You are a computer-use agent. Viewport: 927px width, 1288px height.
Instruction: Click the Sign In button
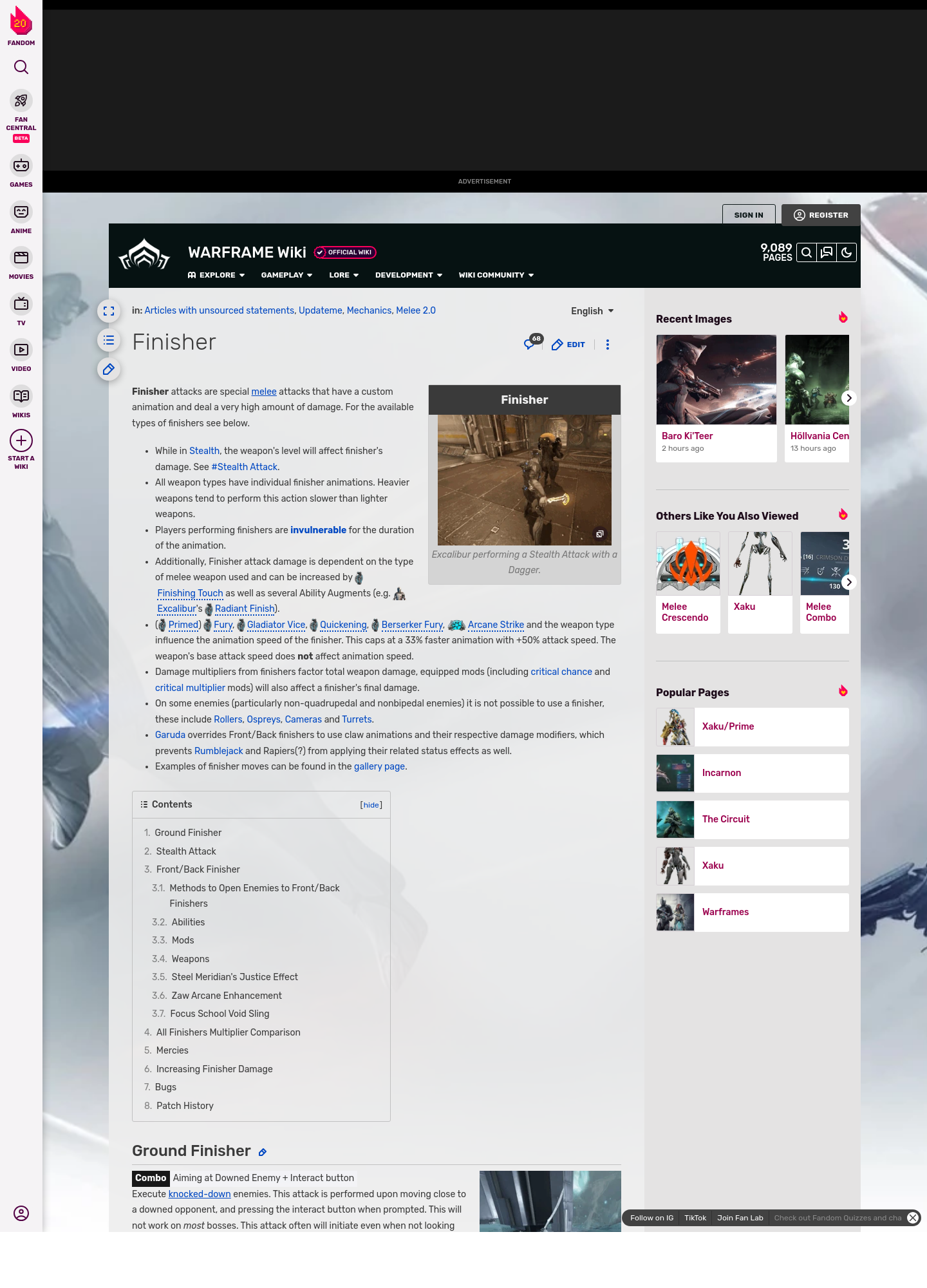(749, 215)
